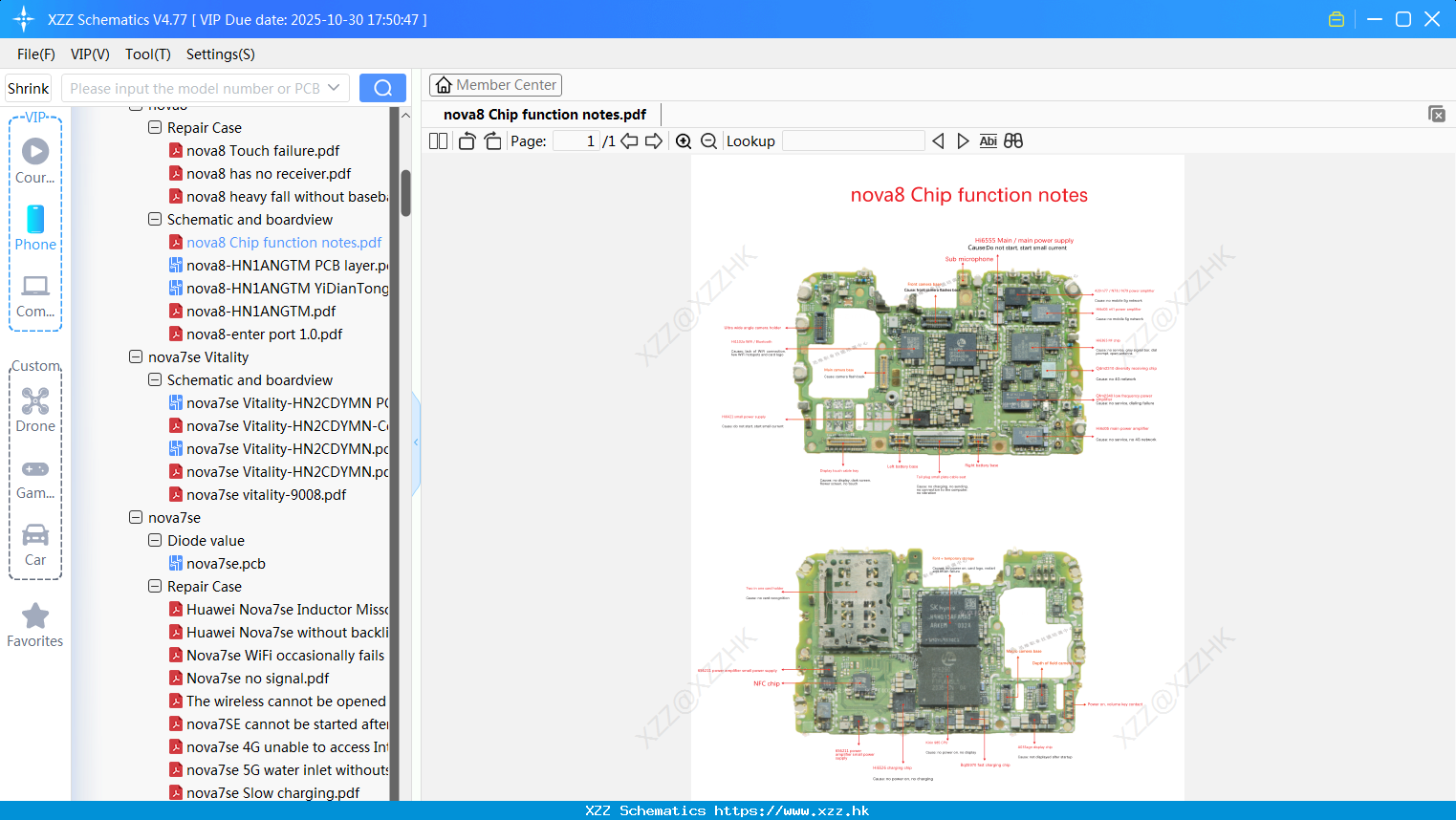
Task: Rotate the PDF clockwise
Action: (x=492, y=140)
